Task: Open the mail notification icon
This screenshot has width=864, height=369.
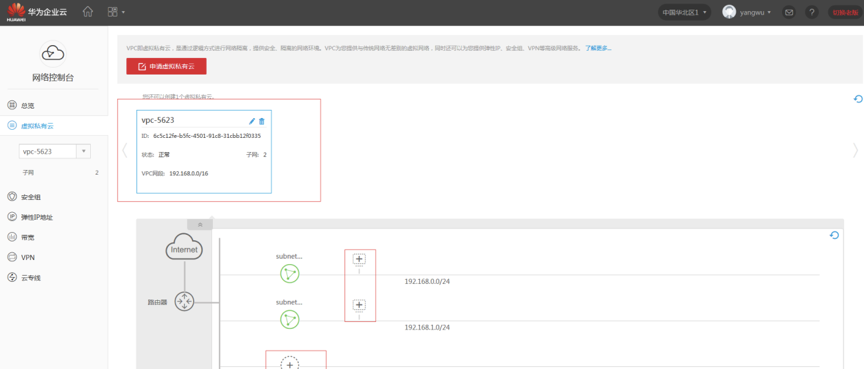Action: 789,12
